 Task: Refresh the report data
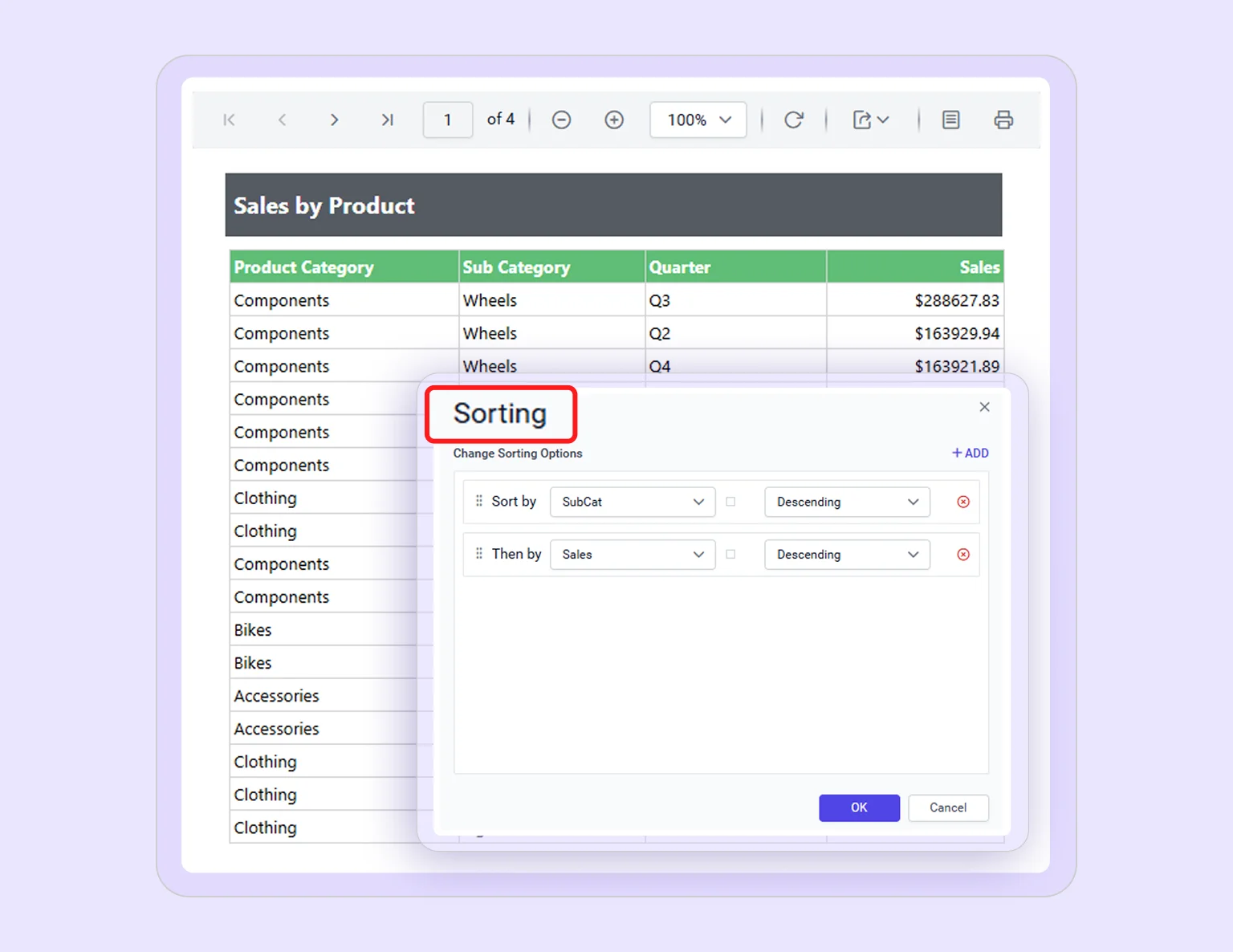click(x=794, y=120)
